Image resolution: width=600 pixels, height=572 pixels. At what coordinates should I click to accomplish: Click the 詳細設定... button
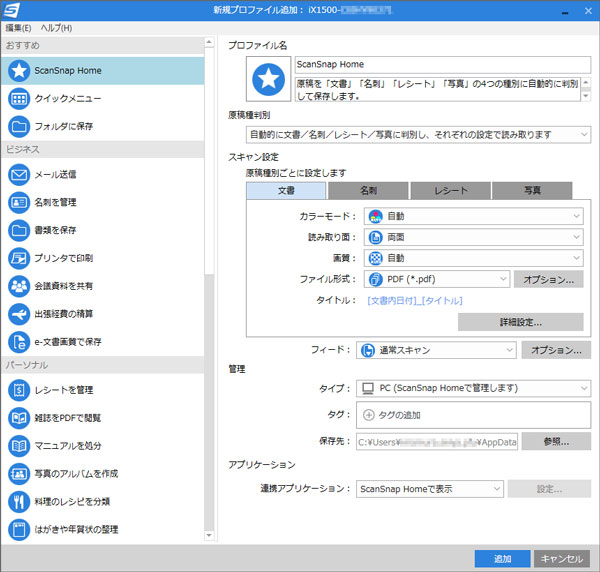[520, 322]
